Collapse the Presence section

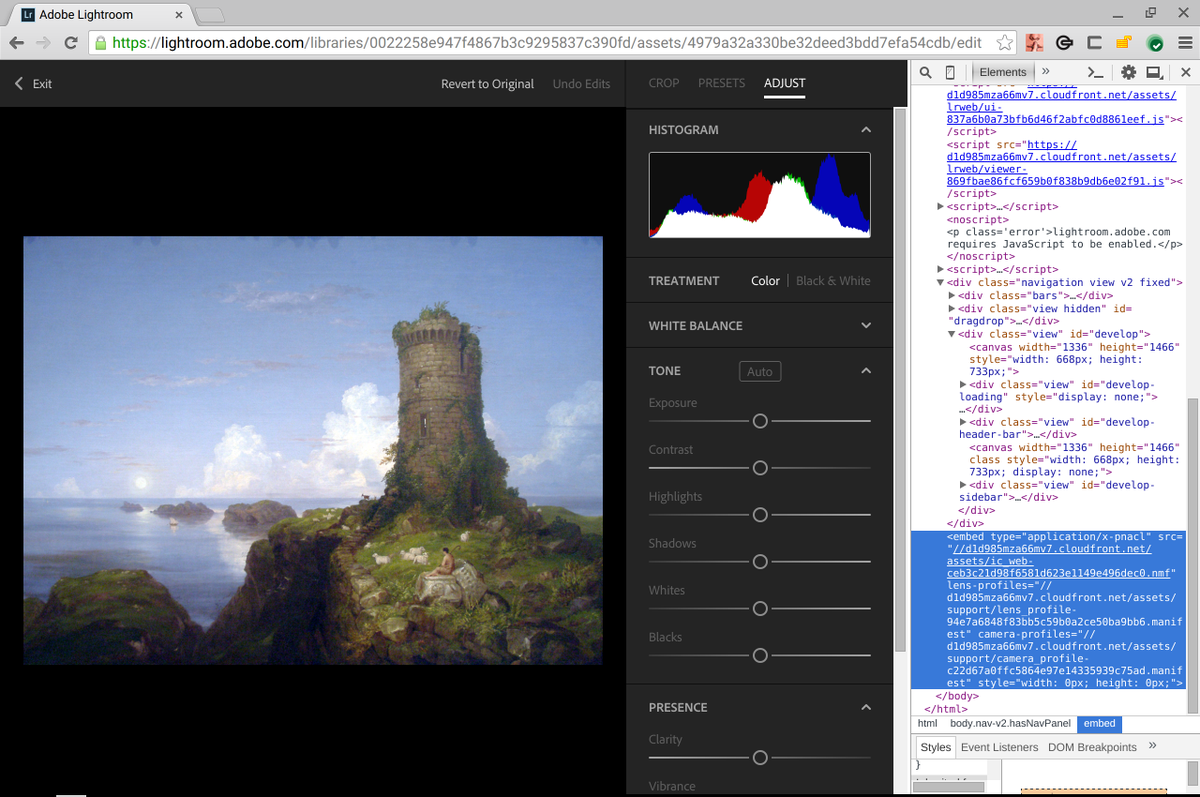pos(866,708)
